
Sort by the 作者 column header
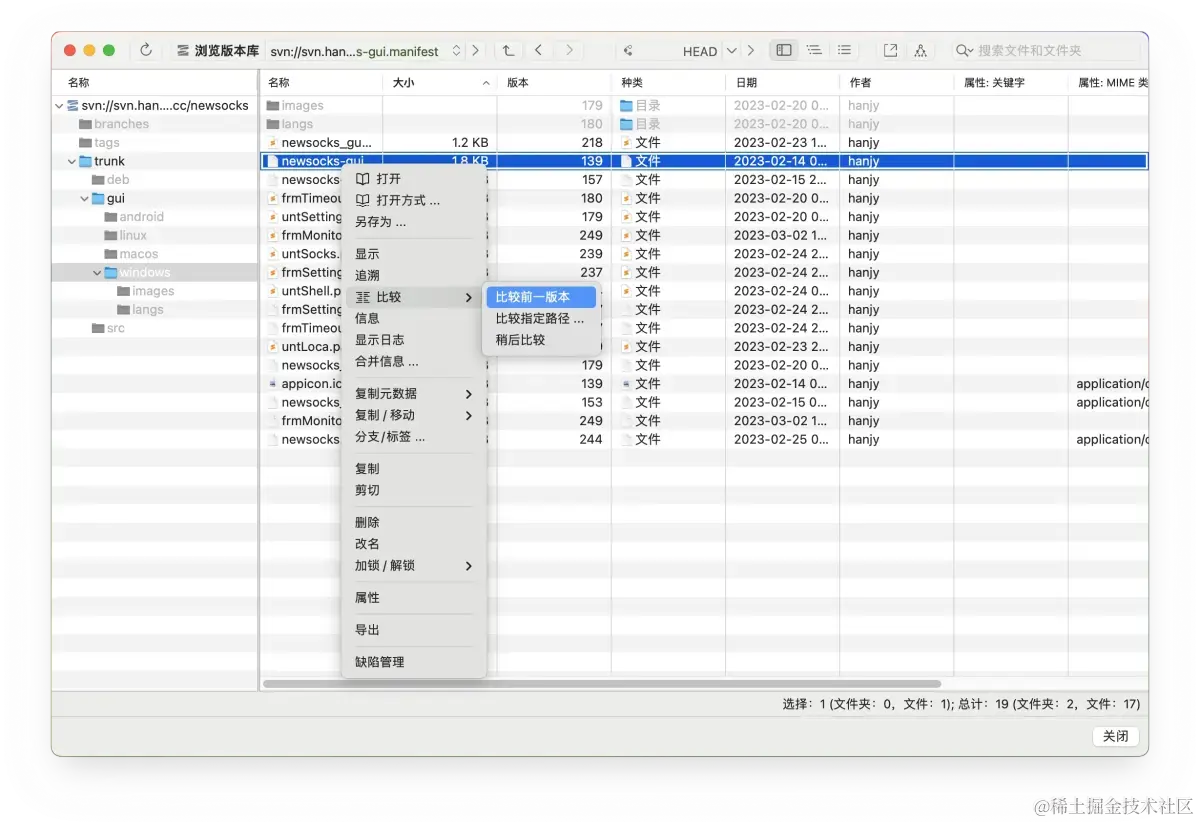(x=896, y=83)
